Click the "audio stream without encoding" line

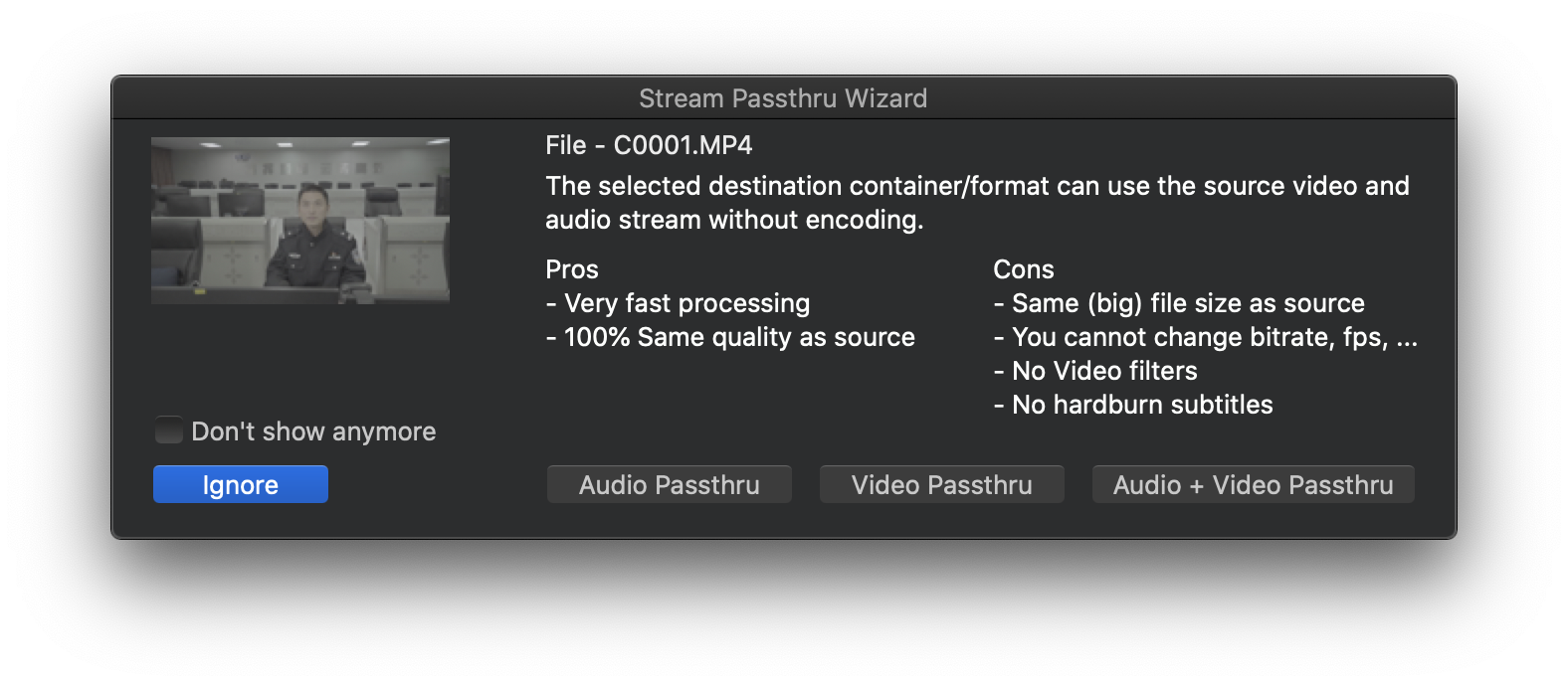click(734, 220)
